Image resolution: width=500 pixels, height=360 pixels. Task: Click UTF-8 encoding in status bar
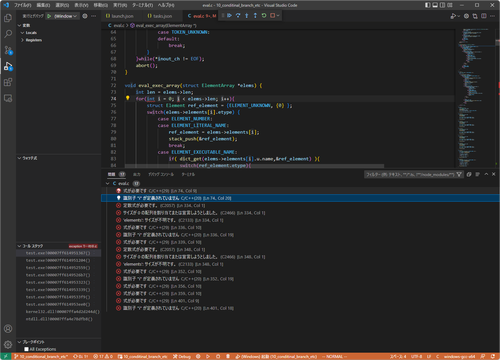pos(416,356)
